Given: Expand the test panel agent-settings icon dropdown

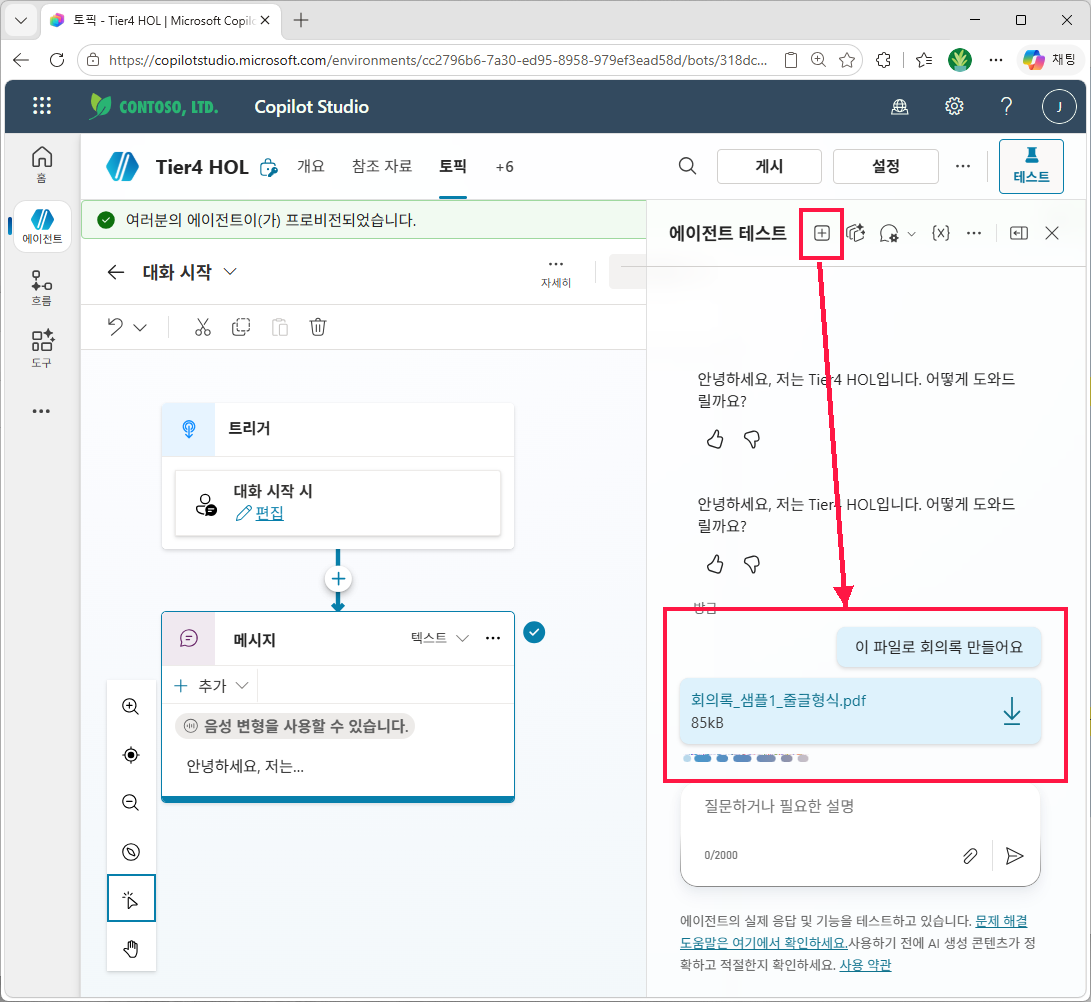Looking at the screenshot, I should click(911, 234).
